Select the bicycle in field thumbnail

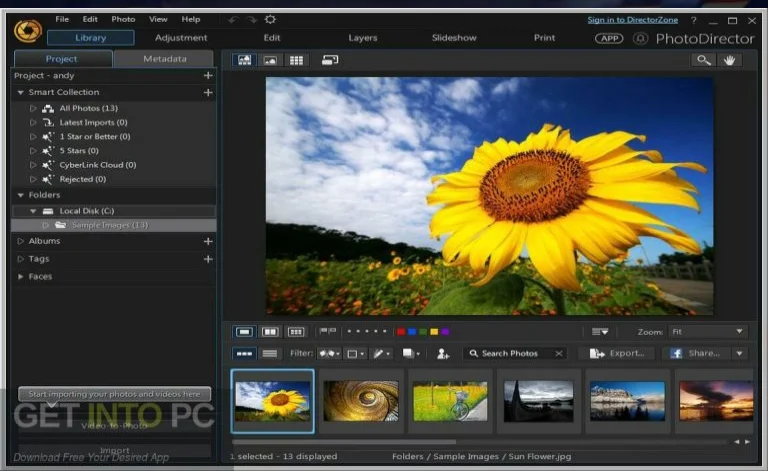[x=450, y=401]
